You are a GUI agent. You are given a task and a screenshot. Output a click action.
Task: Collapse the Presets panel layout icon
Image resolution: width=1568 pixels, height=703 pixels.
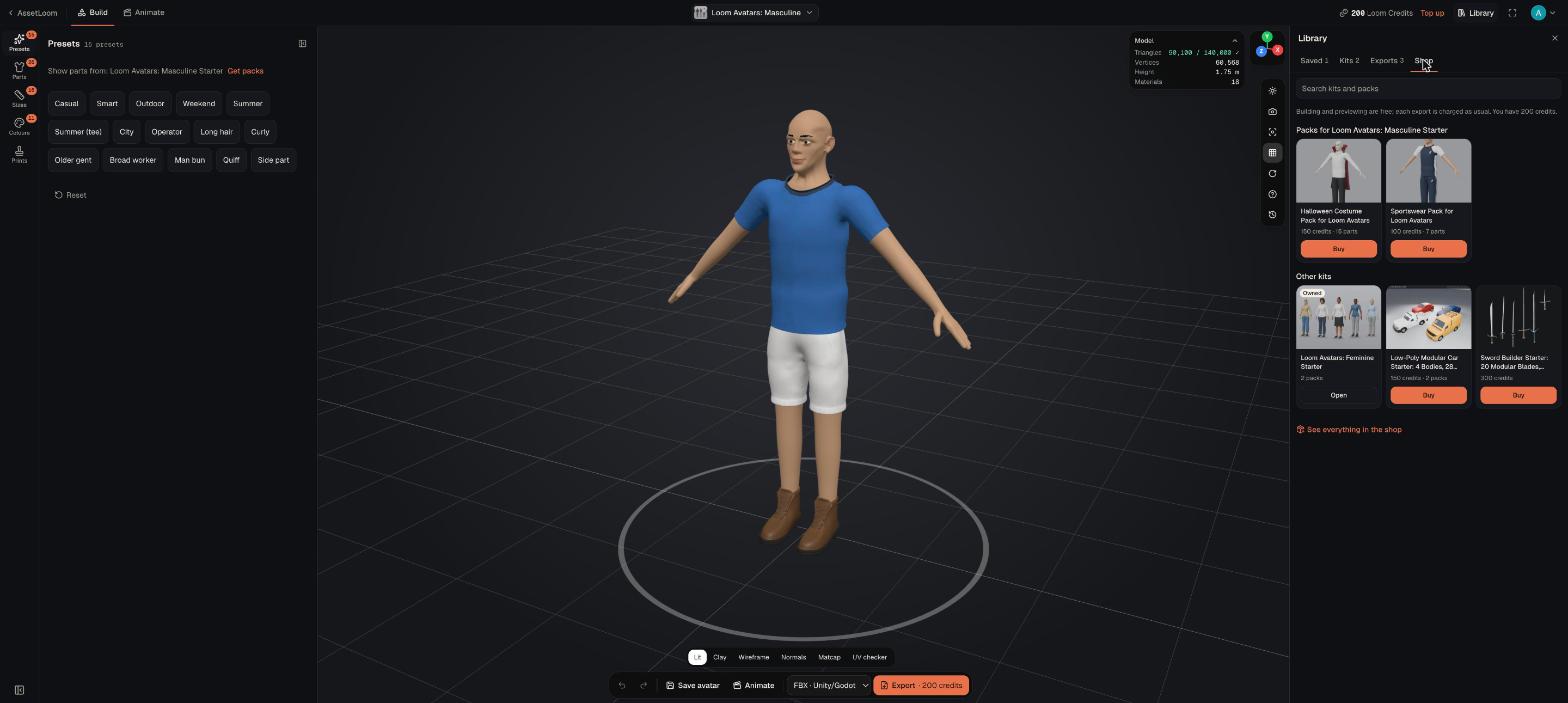[303, 43]
